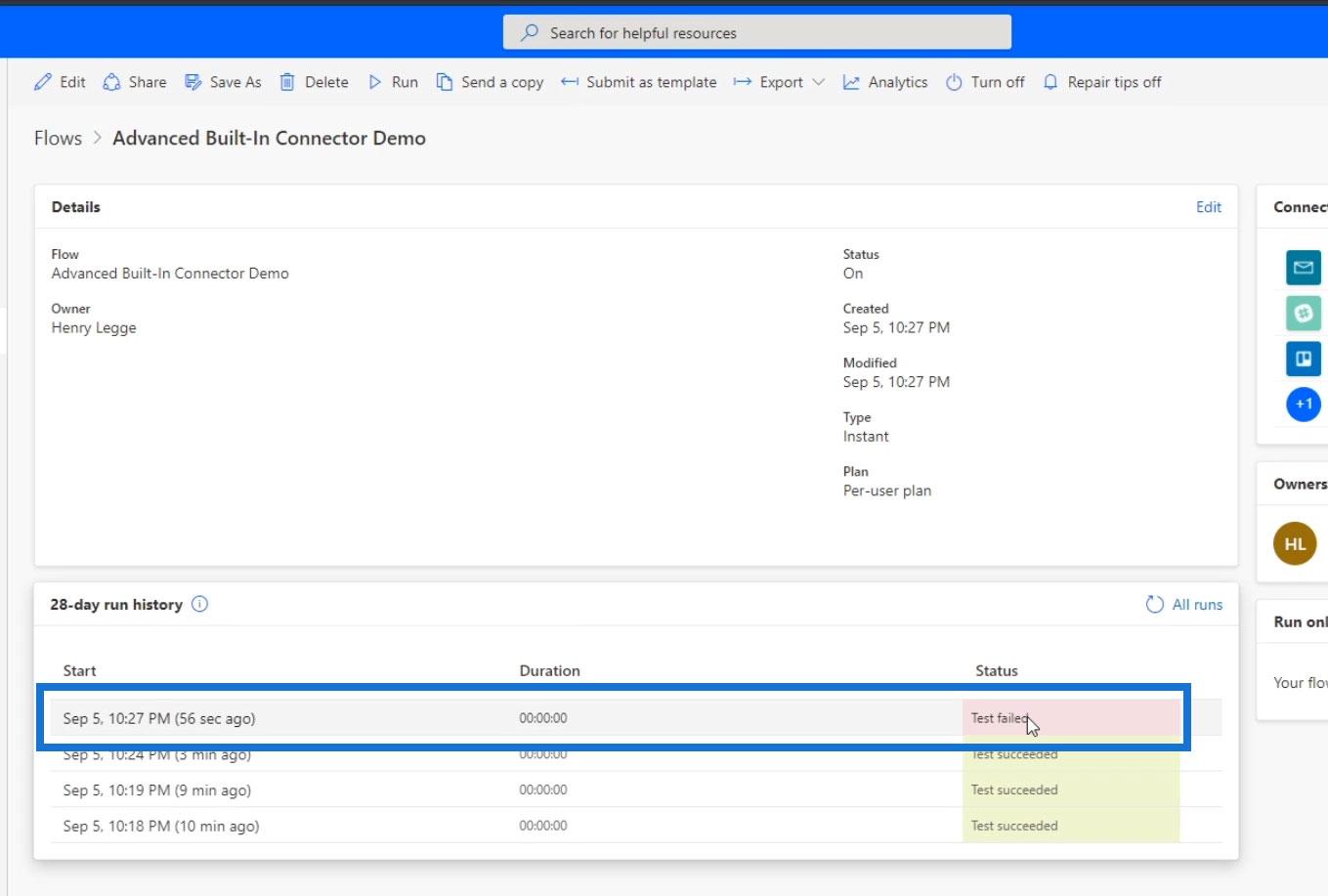Click the run history info icon

click(x=200, y=604)
